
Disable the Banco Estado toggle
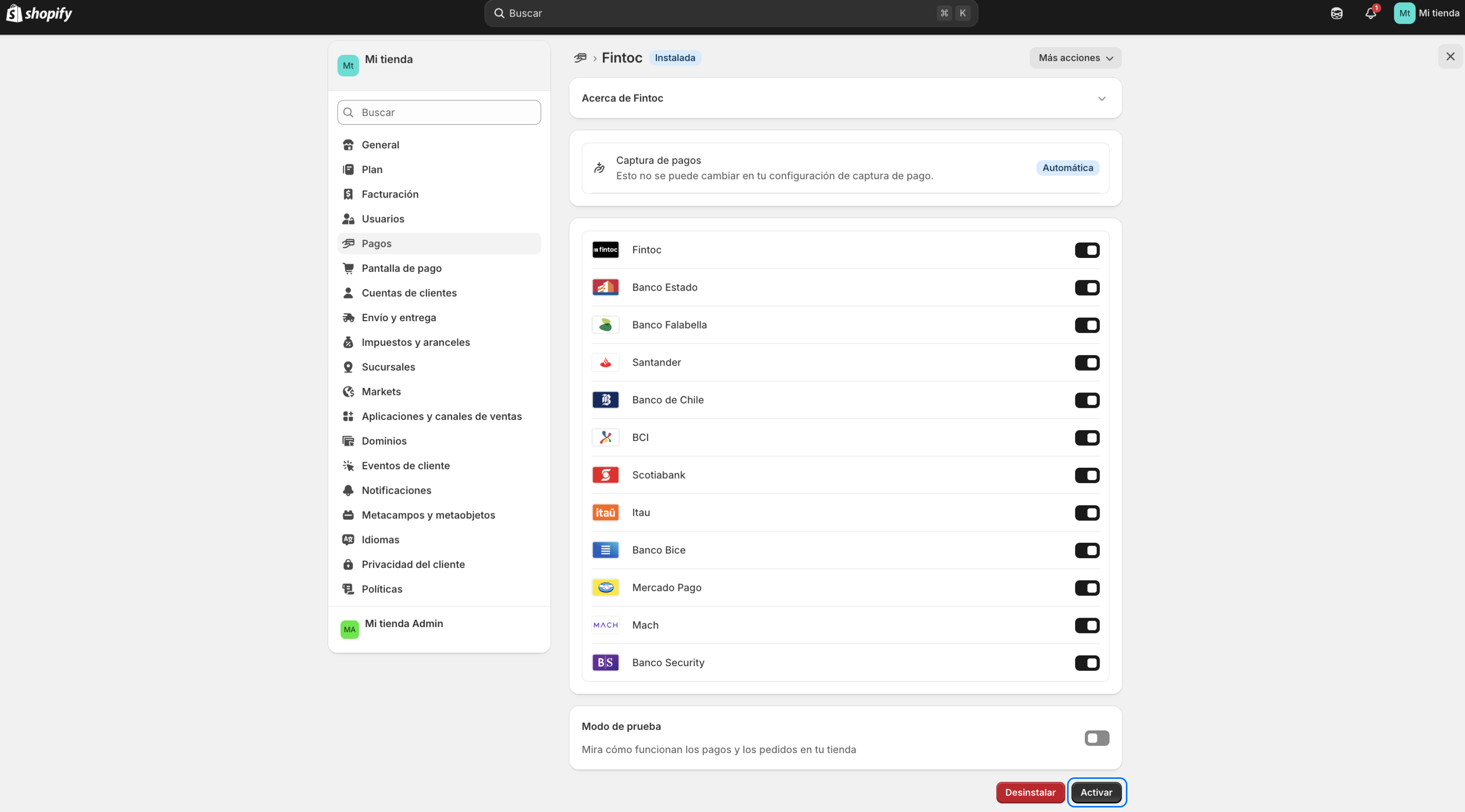click(x=1087, y=288)
